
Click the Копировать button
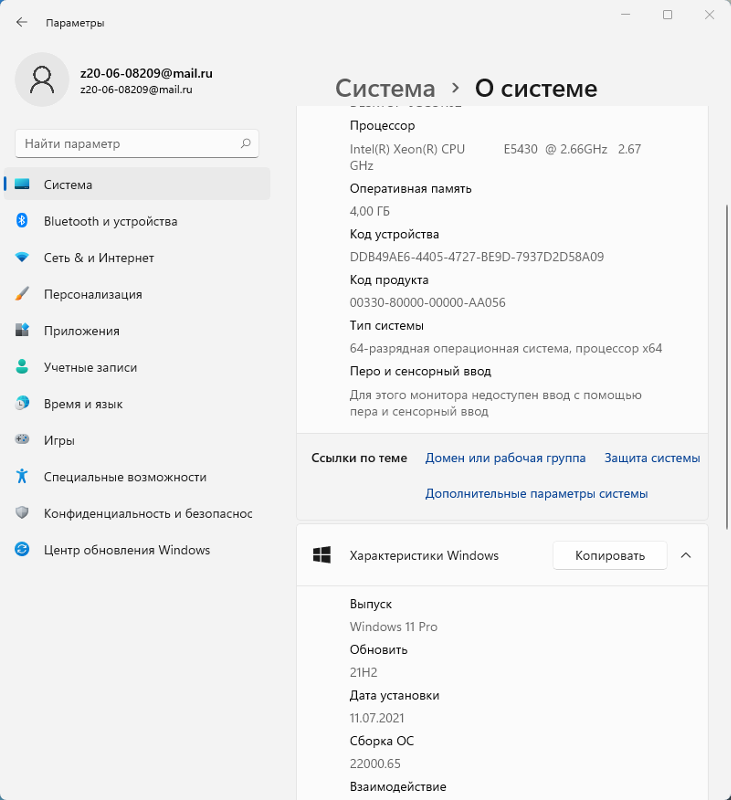[x=610, y=555]
